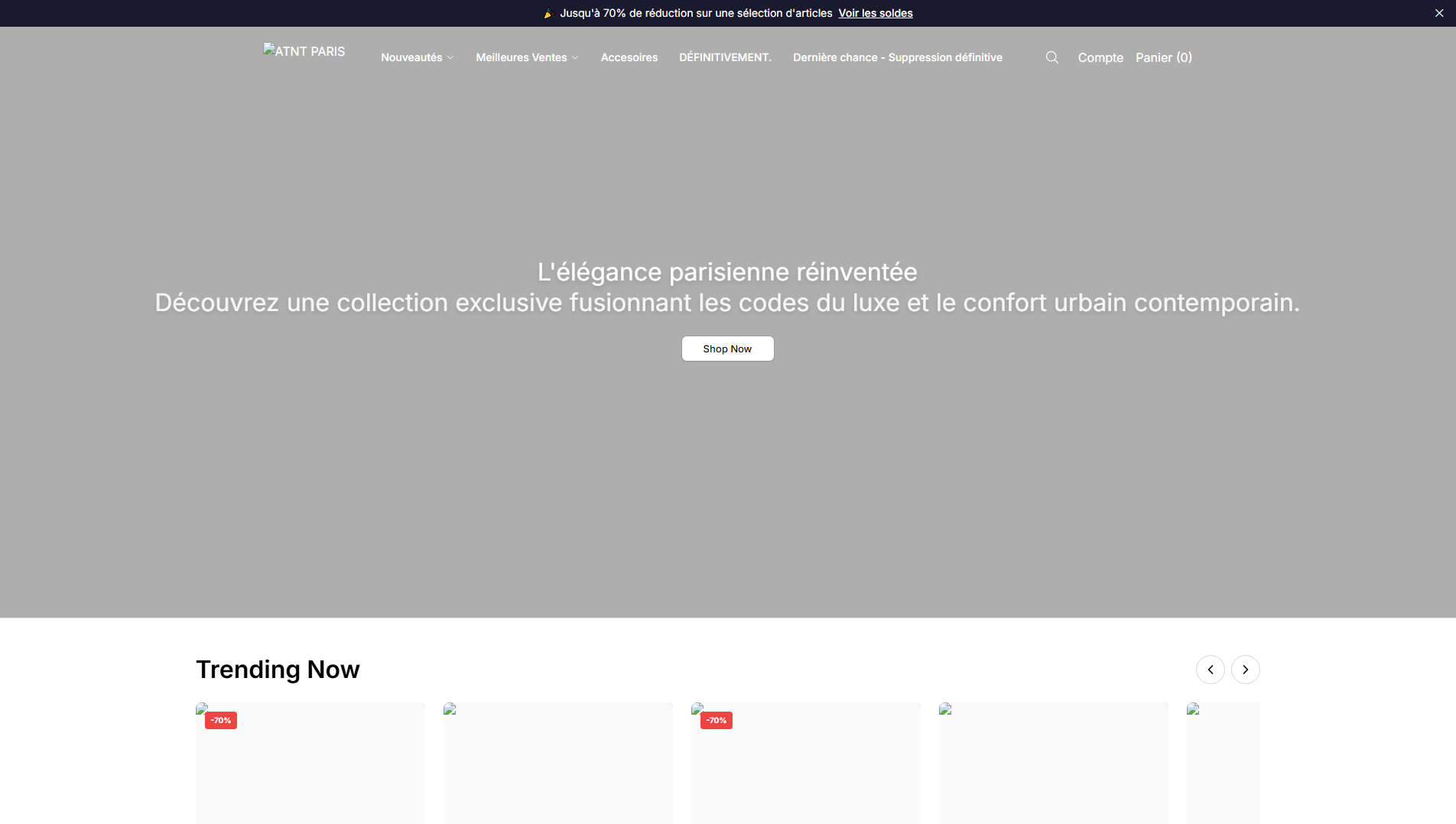Image resolution: width=1456 pixels, height=824 pixels.
Task: Click the -70% badge on third product
Action: [717, 720]
